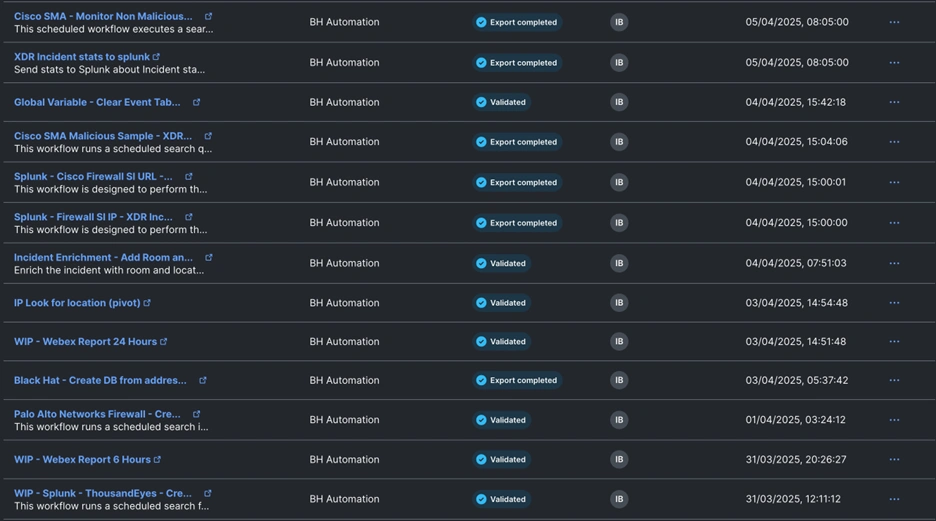The width and height of the screenshot is (936, 521).
Task: Open external link icon for Global Variable - Clear Event Tab
Action: tap(196, 102)
